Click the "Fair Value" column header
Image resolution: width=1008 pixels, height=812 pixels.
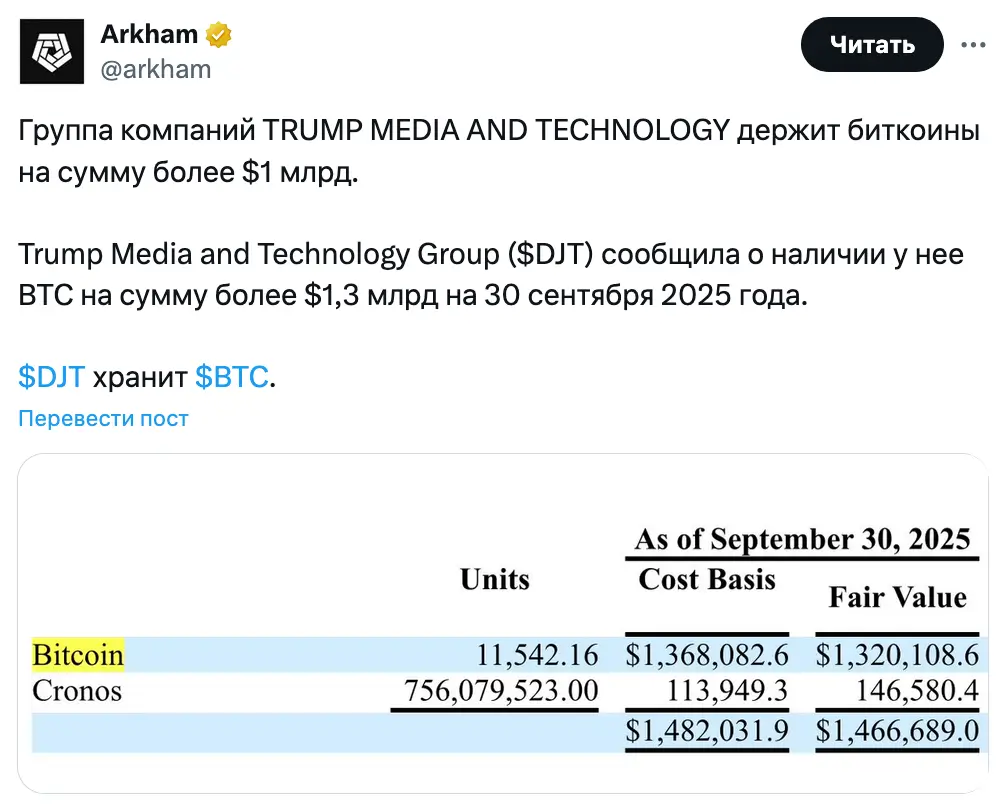(x=897, y=597)
